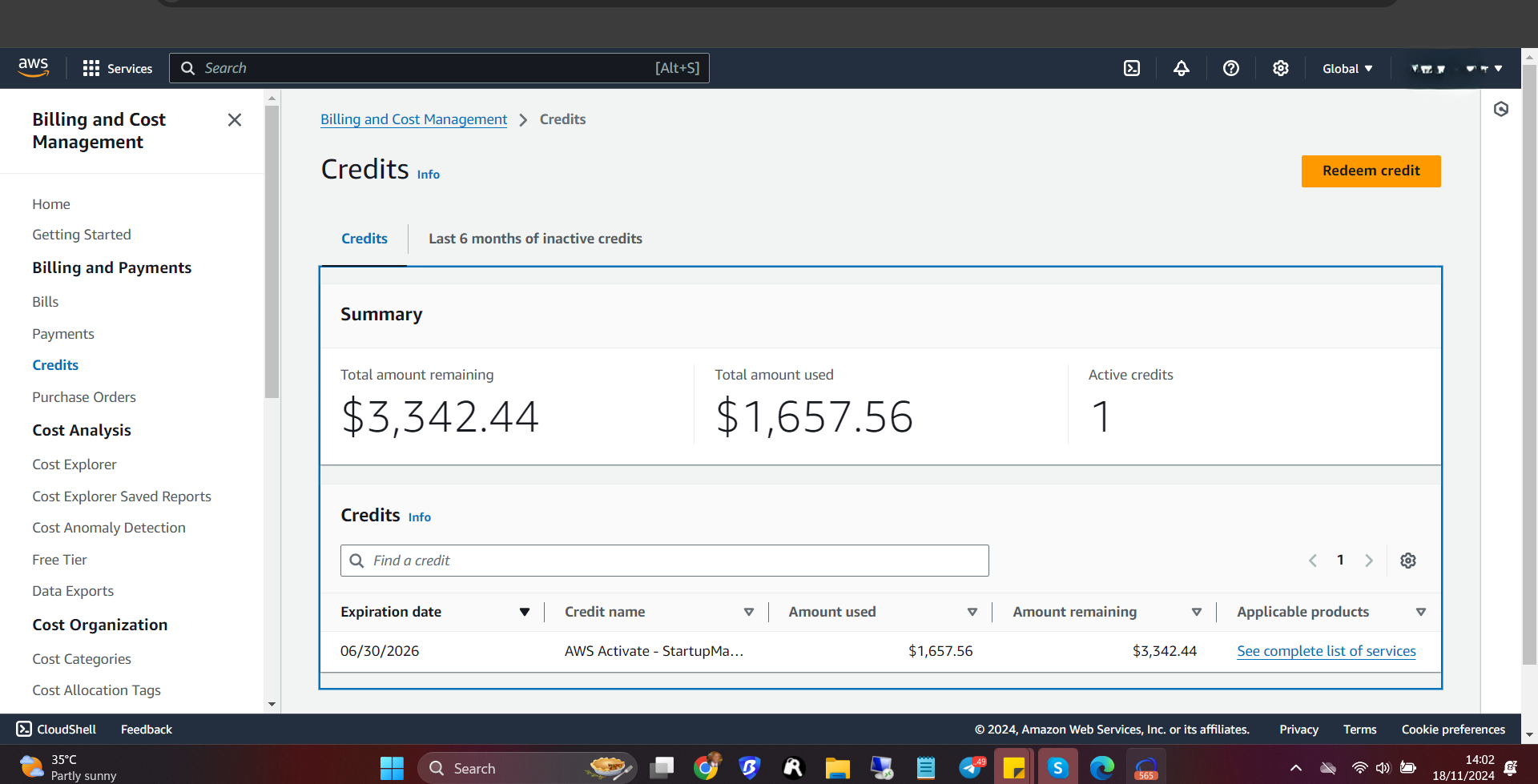Open Cost Categories in the sidebar
The height and width of the screenshot is (784, 1538).
(82, 659)
